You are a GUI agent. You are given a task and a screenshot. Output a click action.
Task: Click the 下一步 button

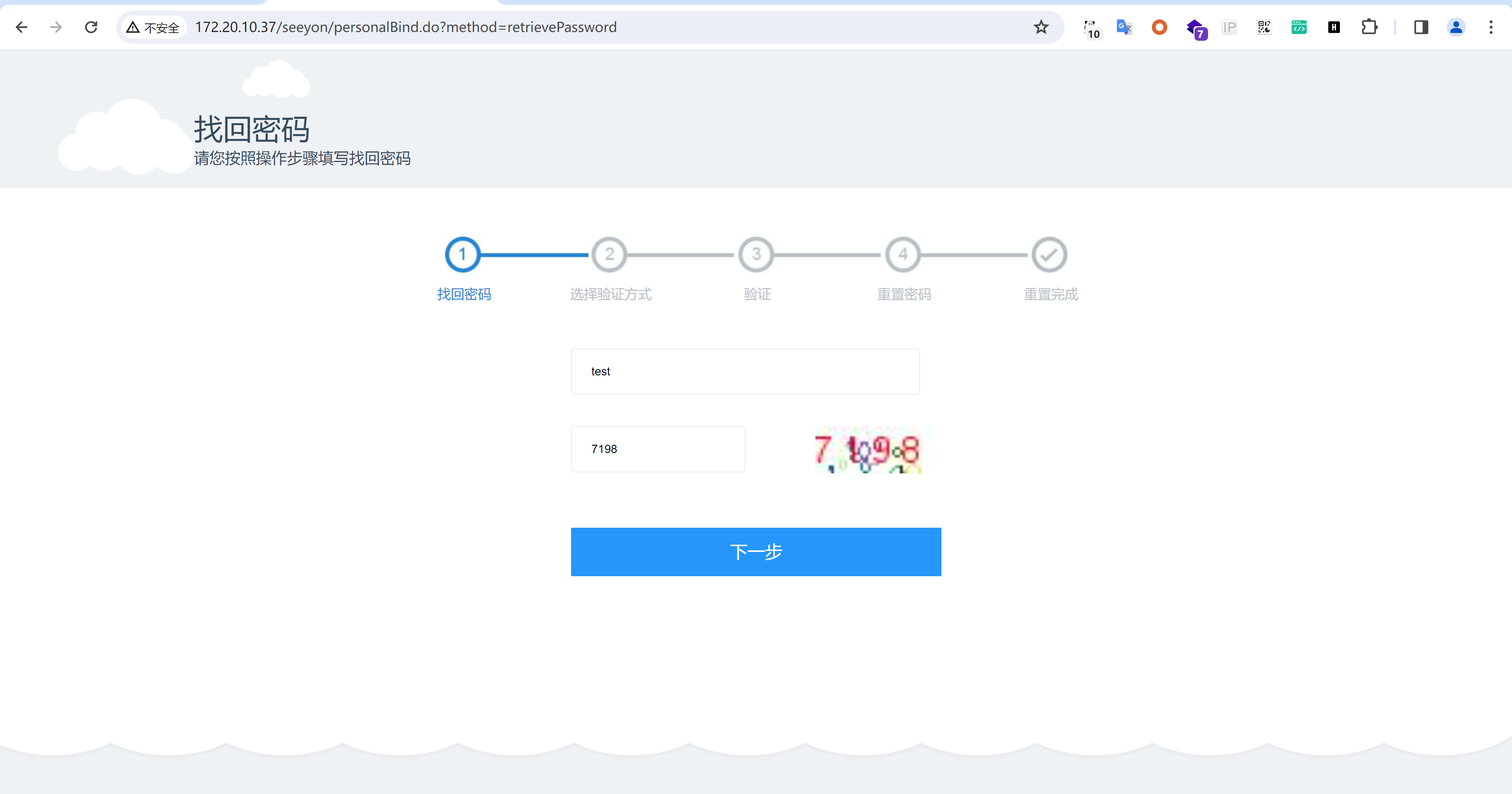click(755, 551)
